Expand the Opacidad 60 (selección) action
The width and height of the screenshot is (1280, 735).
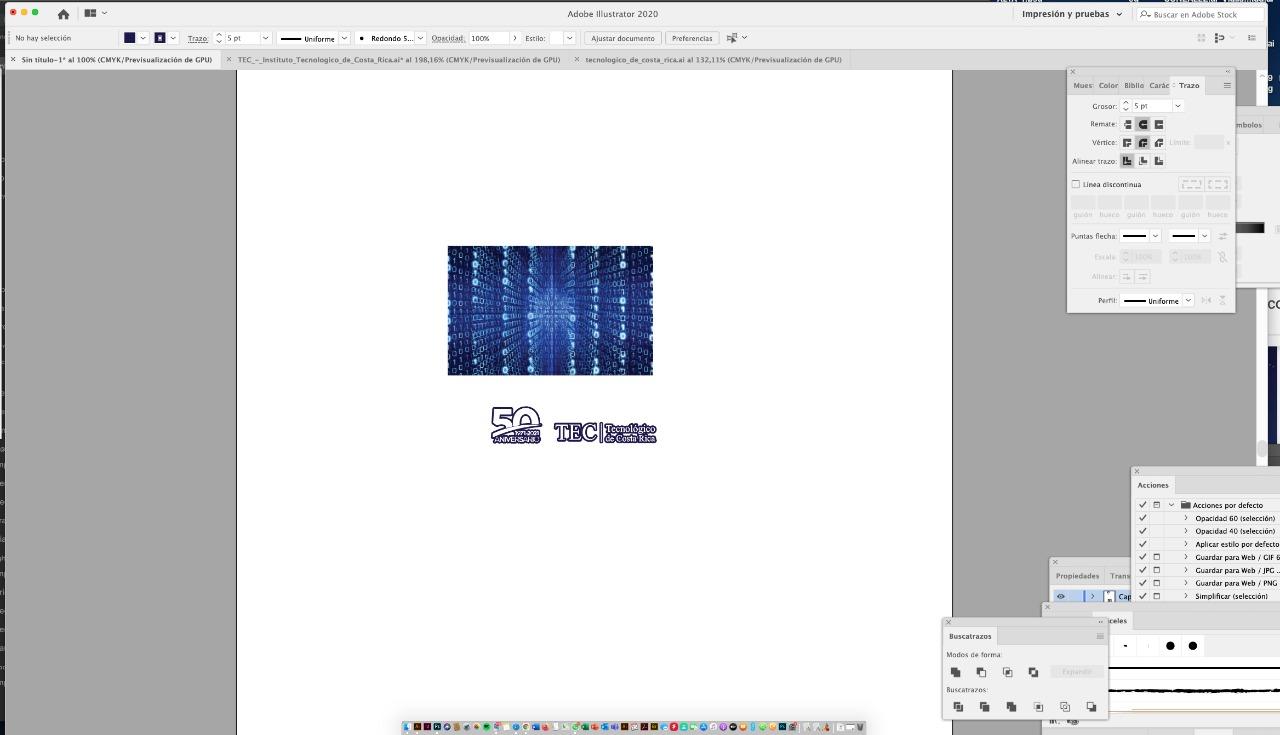(x=1186, y=518)
